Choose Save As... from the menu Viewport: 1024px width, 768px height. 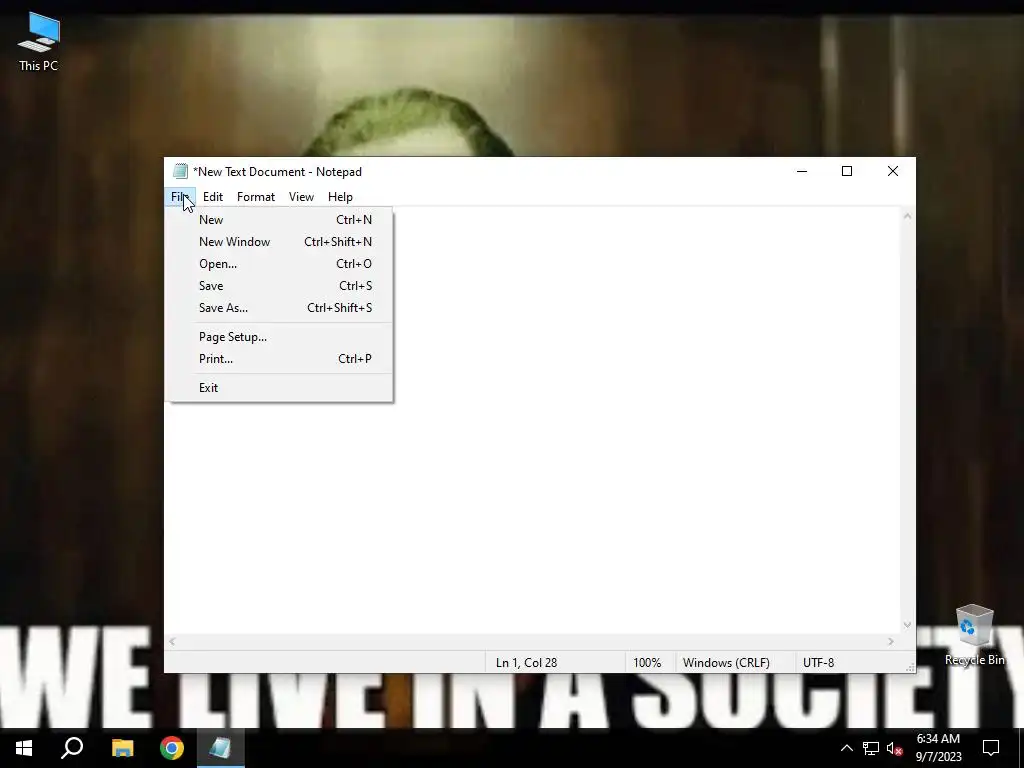pyautogui.click(x=281, y=308)
